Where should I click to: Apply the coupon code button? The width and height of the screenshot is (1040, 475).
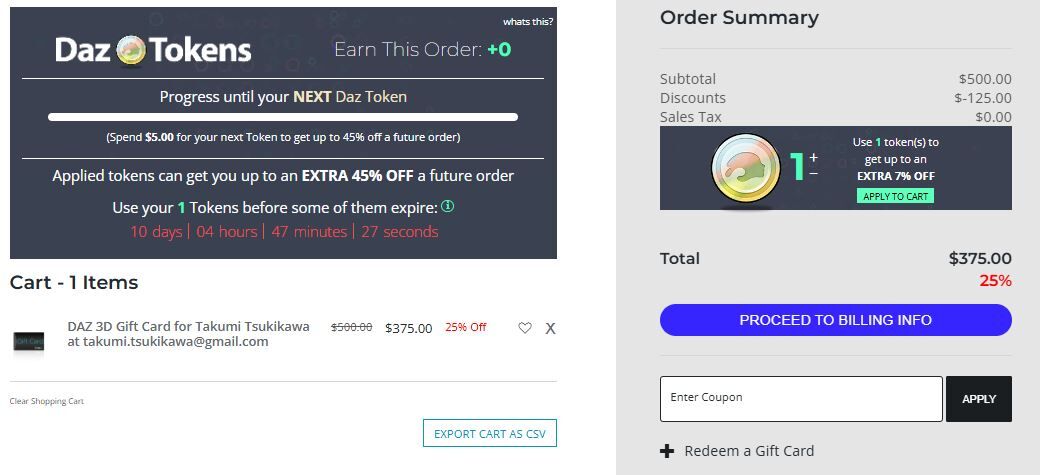(979, 399)
